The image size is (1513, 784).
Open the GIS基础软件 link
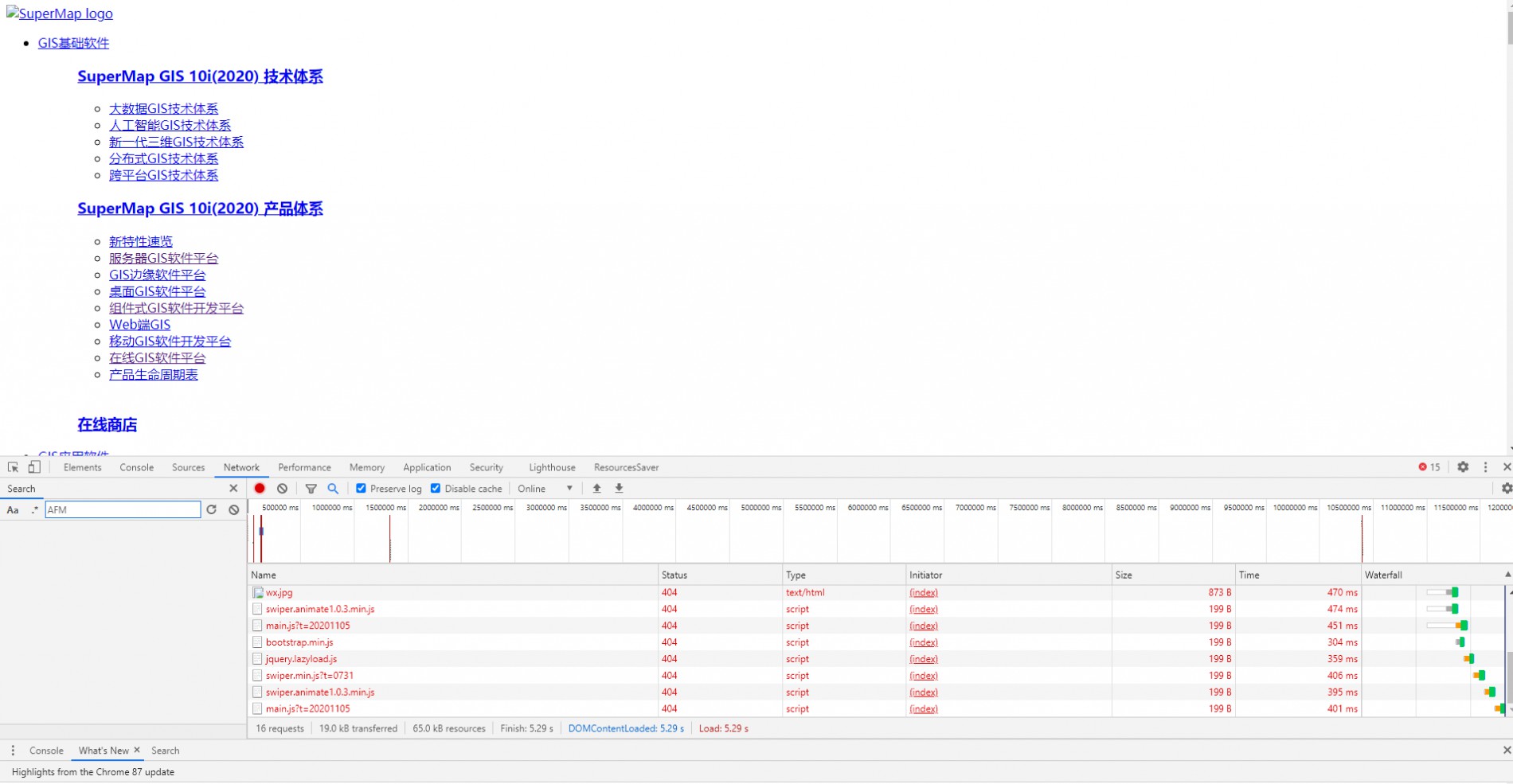[x=73, y=43]
